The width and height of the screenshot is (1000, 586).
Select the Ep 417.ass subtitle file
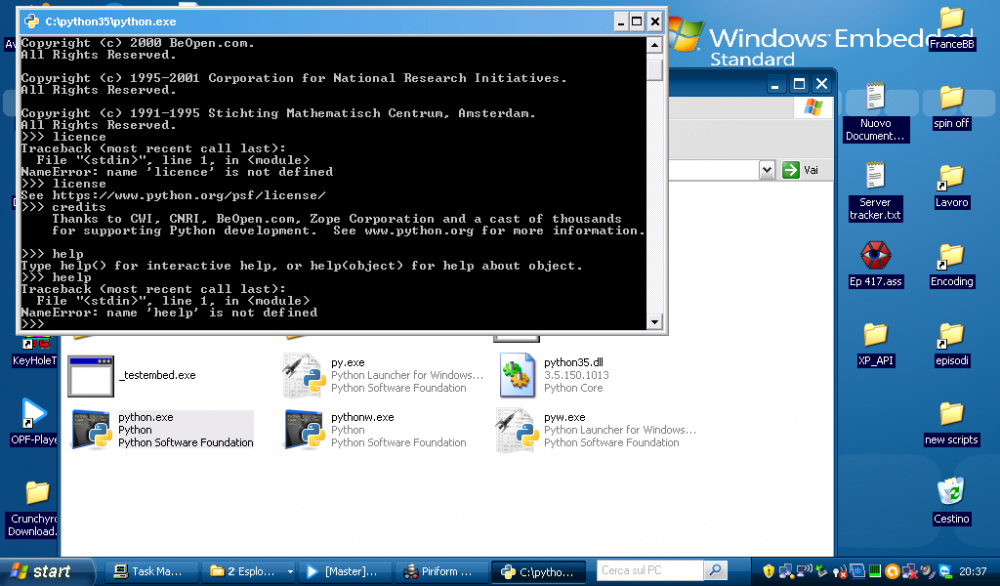pyautogui.click(x=875, y=265)
